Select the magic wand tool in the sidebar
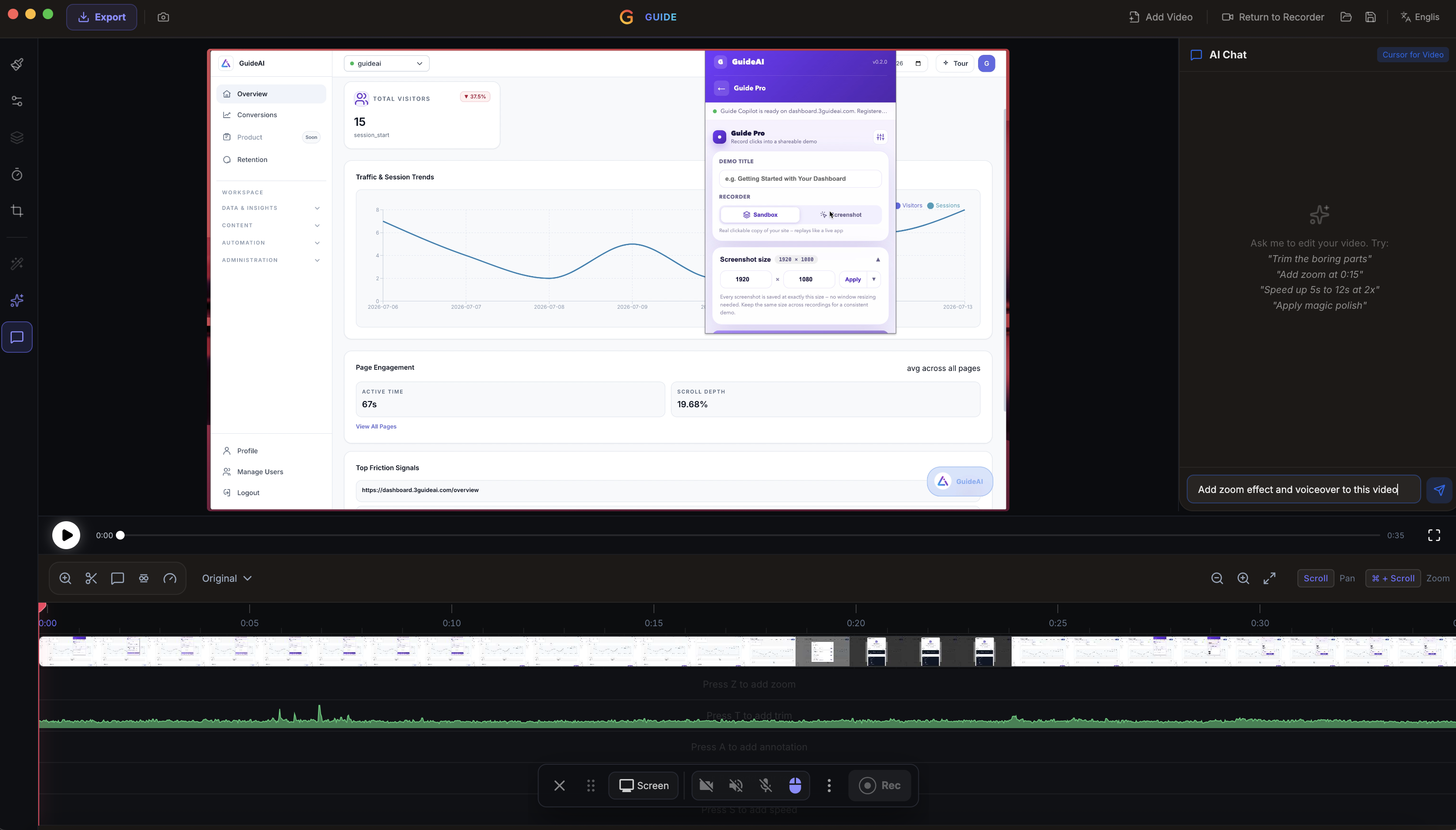 pyautogui.click(x=17, y=263)
